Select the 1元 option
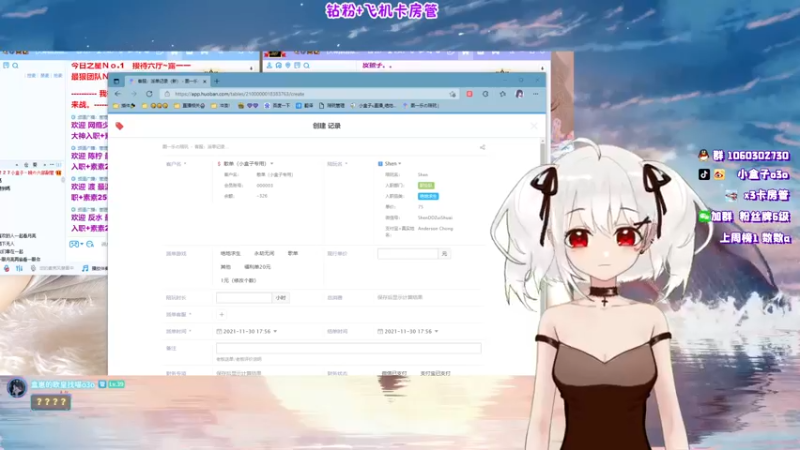The image size is (800, 450). click(x=238, y=281)
